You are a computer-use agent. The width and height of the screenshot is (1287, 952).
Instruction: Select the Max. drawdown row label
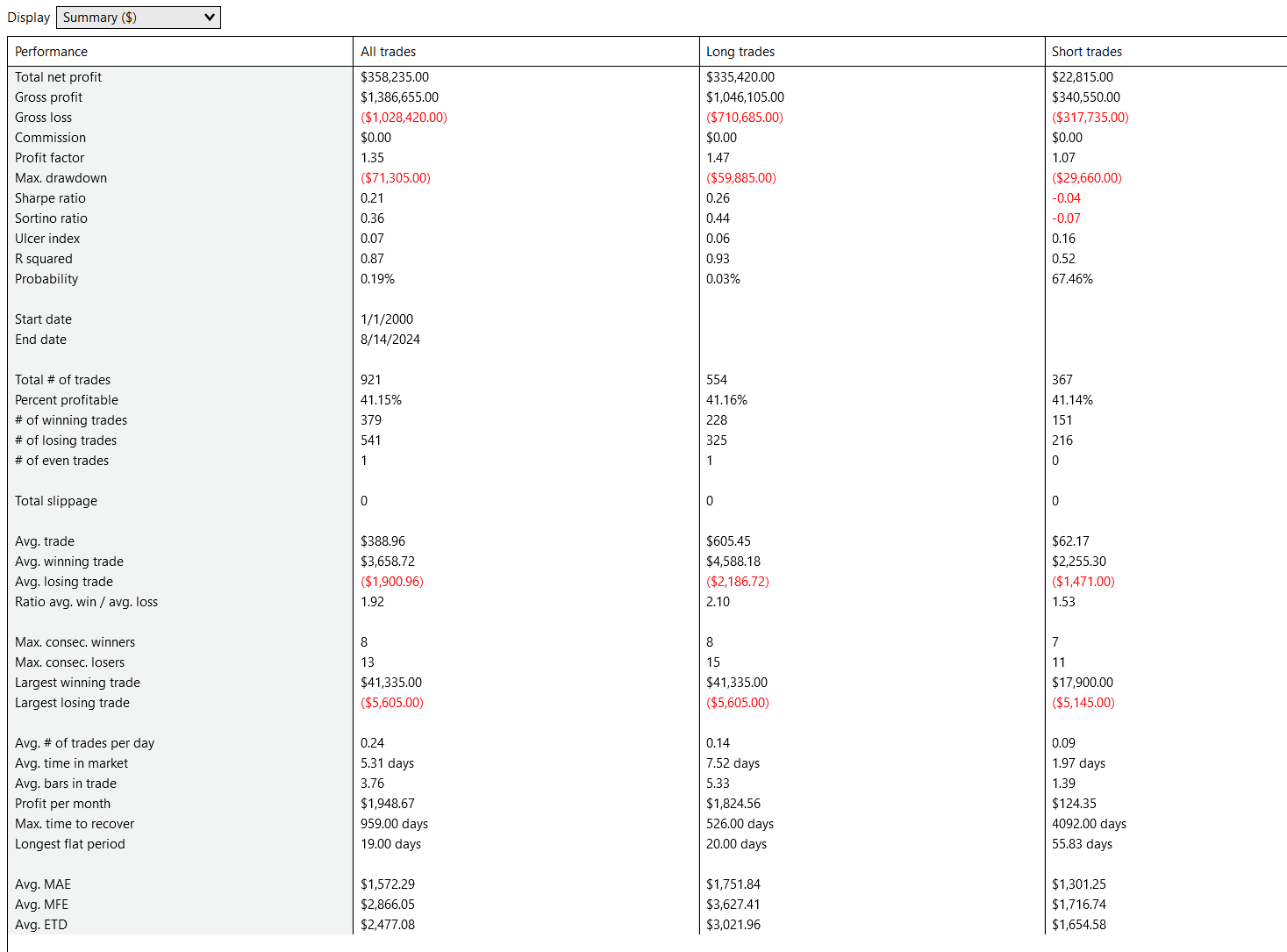[61, 178]
